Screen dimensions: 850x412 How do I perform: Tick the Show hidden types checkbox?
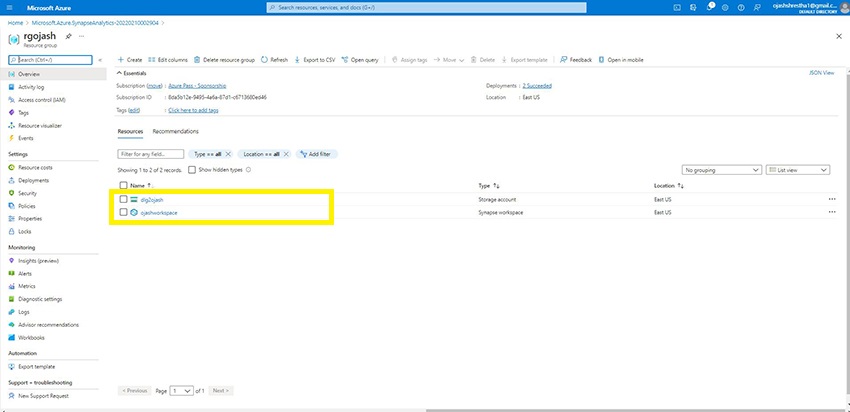191,170
